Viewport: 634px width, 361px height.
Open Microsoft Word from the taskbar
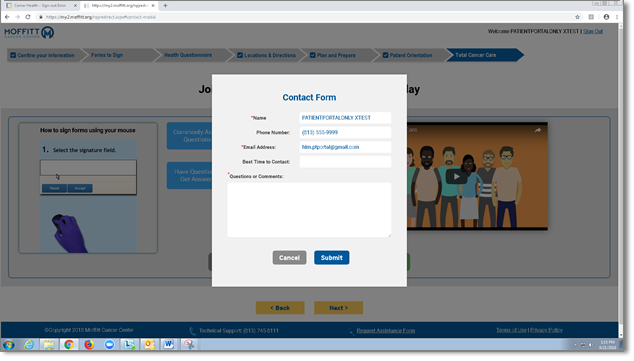(169, 344)
